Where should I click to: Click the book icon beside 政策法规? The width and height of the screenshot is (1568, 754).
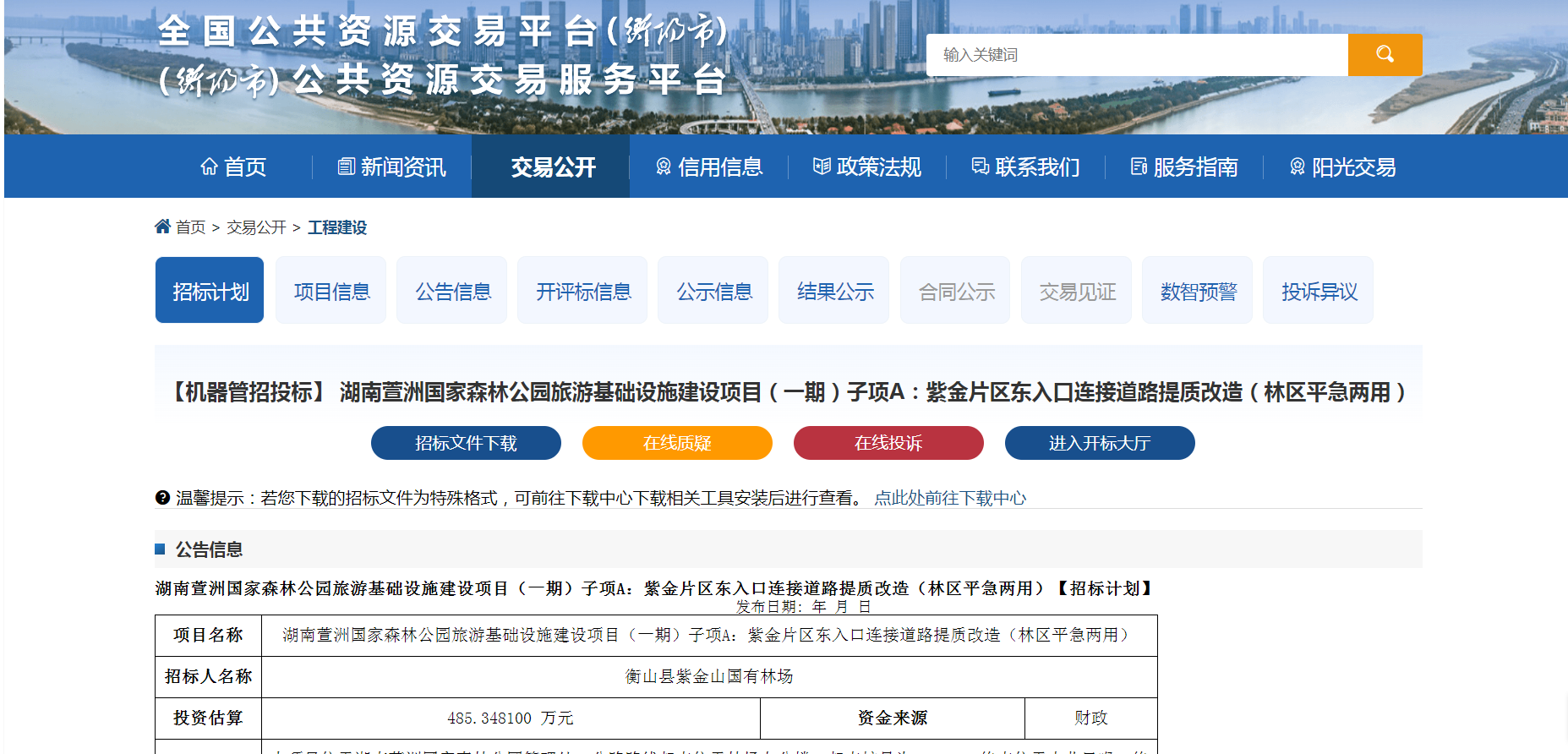point(822,167)
